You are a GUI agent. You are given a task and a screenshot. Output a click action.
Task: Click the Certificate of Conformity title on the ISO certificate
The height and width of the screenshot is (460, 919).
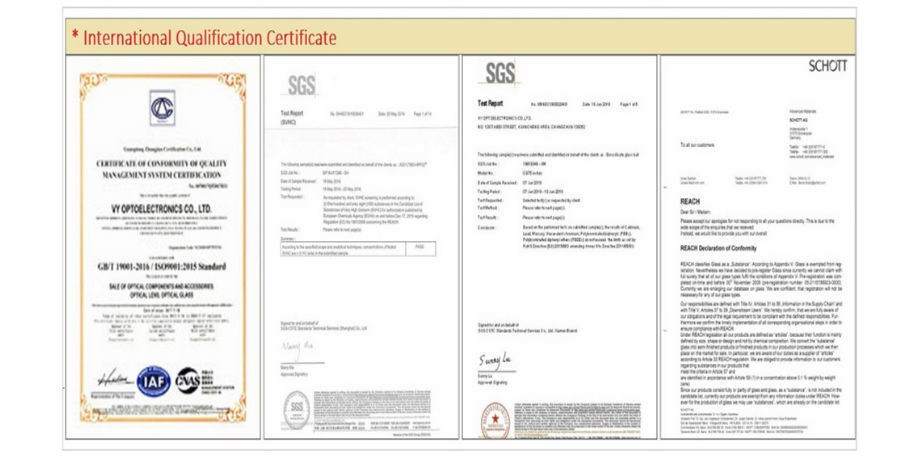tap(162, 167)
